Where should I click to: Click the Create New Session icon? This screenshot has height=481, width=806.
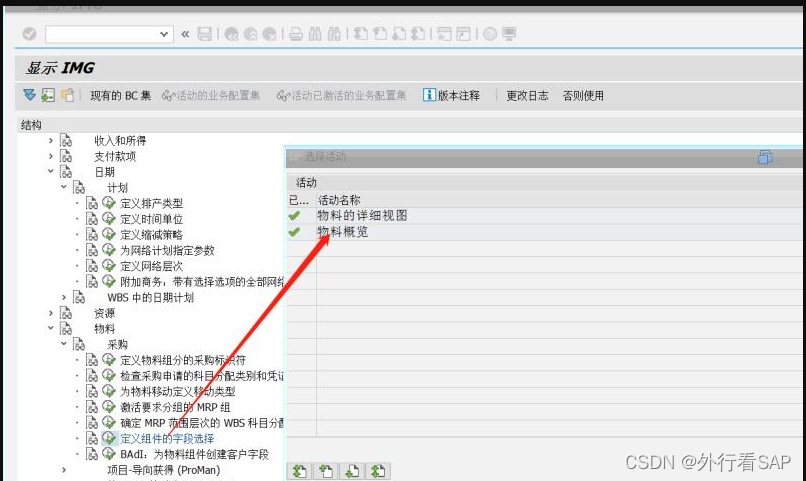pos(444,34)
